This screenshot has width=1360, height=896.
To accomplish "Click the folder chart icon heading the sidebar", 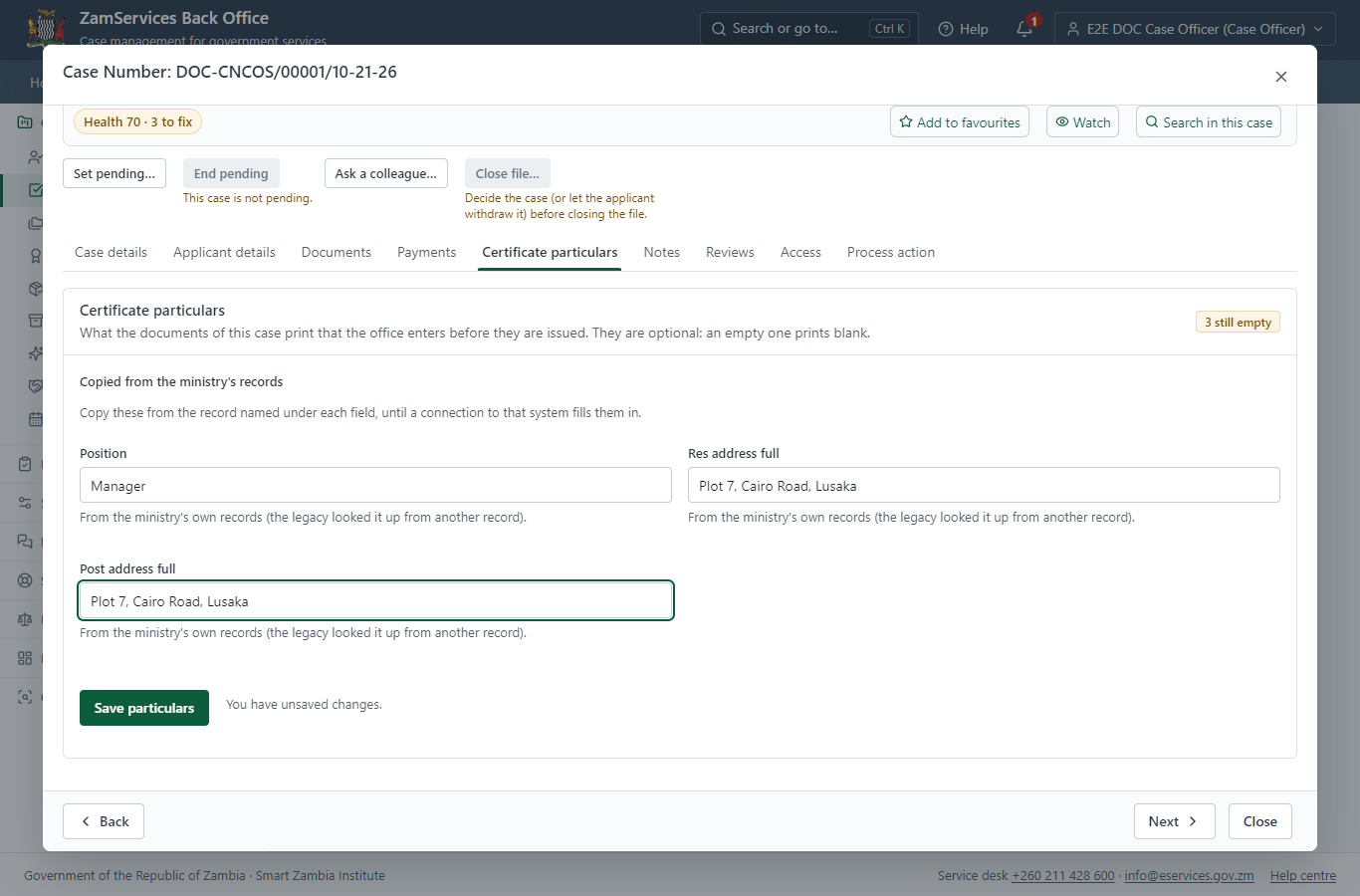I will coord(25,122).
